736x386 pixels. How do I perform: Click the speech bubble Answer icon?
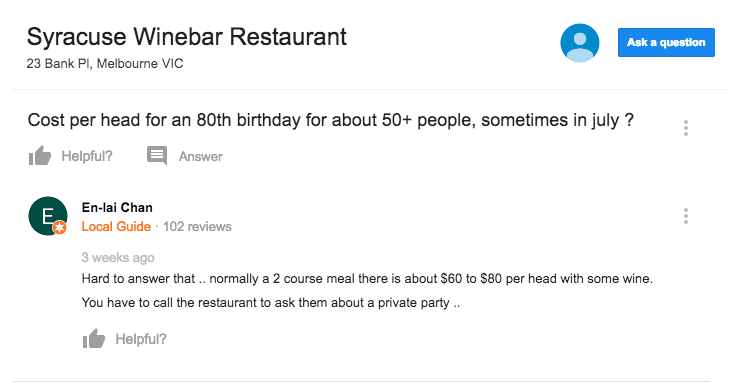pyautogui.click(x=157, y=156)
